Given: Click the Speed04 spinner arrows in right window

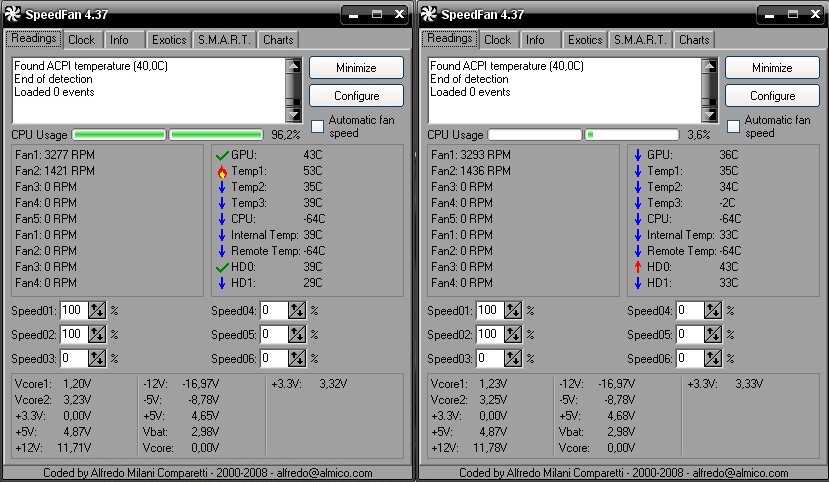Looking at the screenshot, I should [712, 310].
